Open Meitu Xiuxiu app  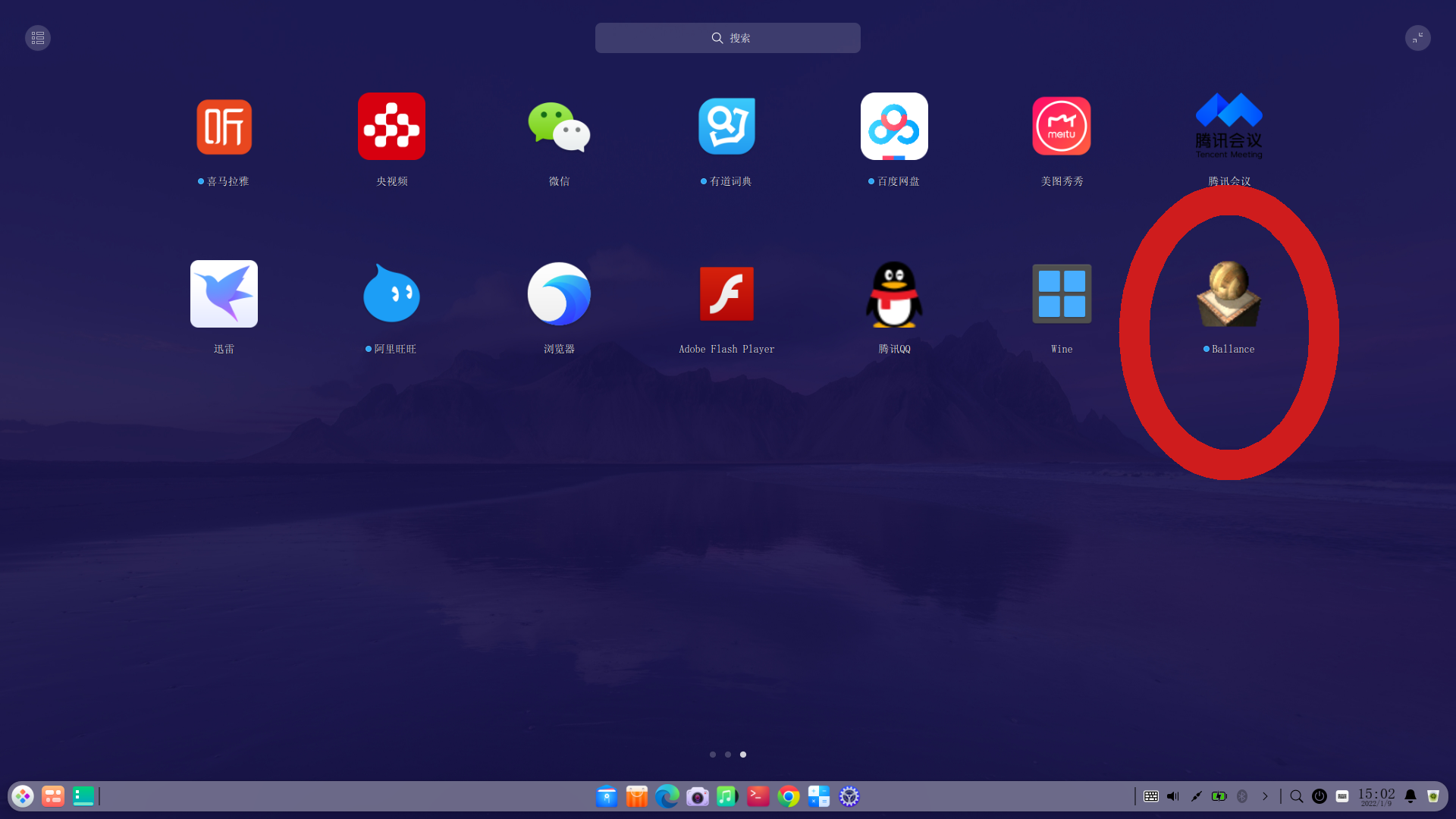(1062, 127)
